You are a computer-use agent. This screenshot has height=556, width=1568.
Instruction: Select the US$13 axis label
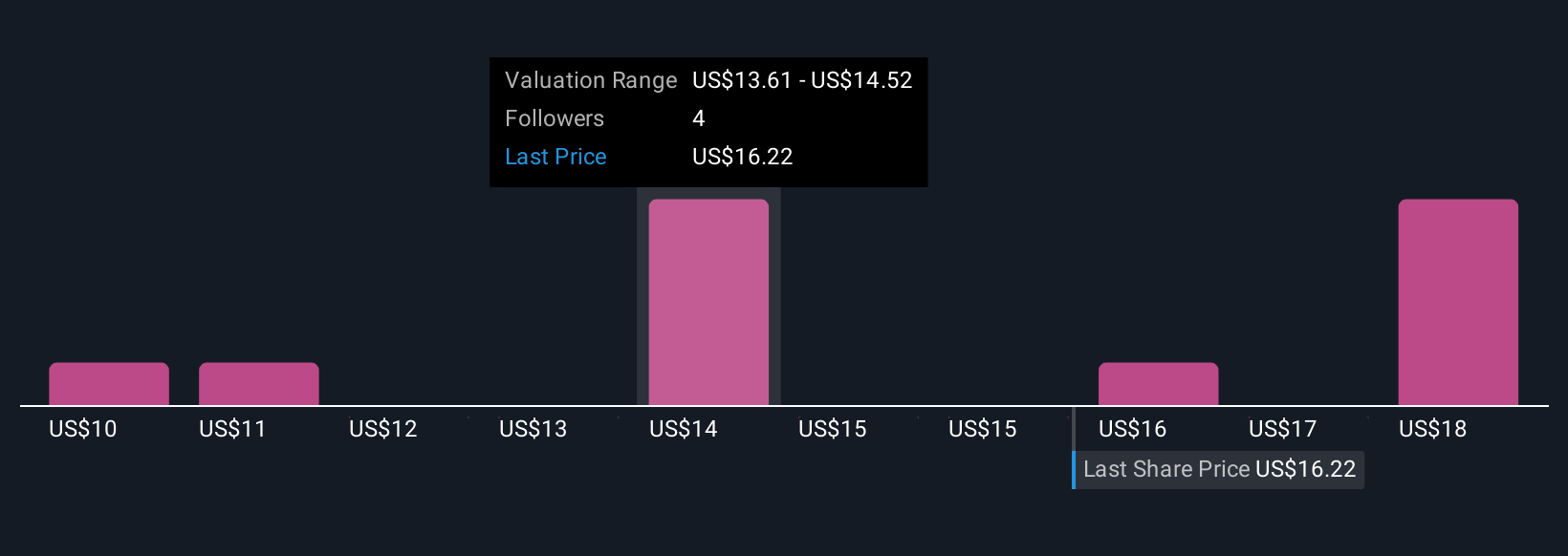[x=534, y=429]
